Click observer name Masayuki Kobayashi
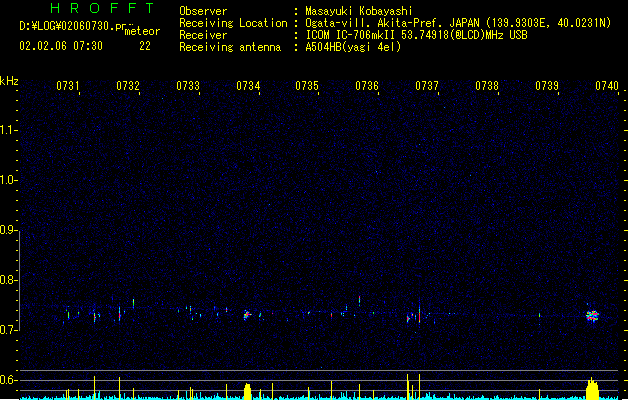Image resolution: width=629 pixels, height=400 pixels. [359, 11]
